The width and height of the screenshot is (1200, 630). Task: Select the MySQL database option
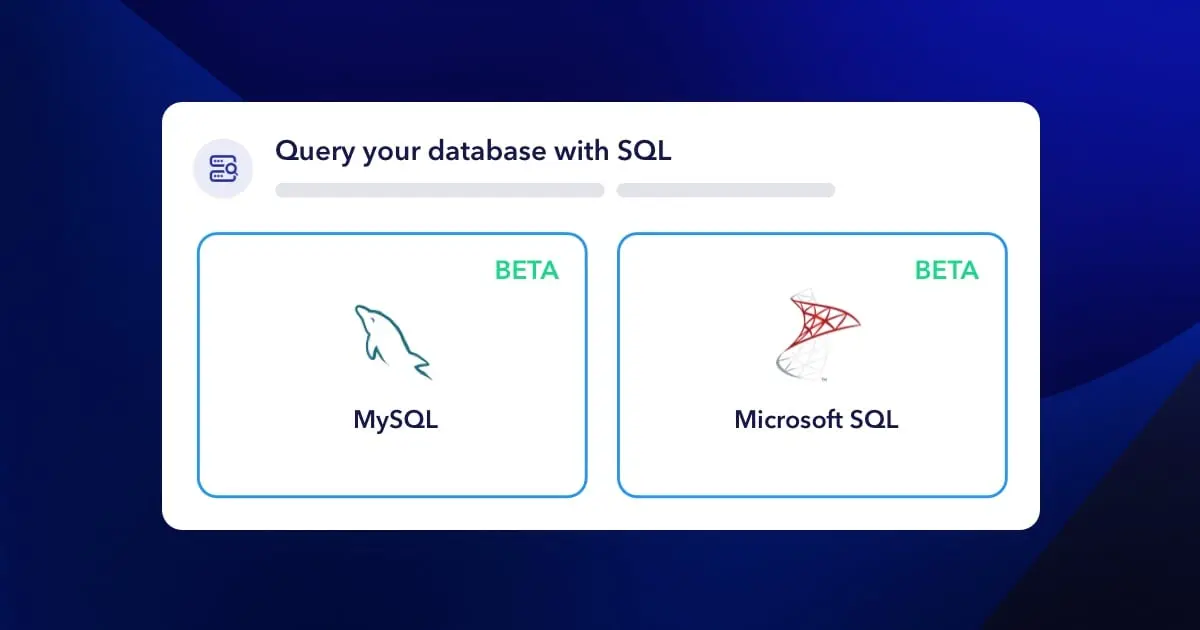[393, 365]
